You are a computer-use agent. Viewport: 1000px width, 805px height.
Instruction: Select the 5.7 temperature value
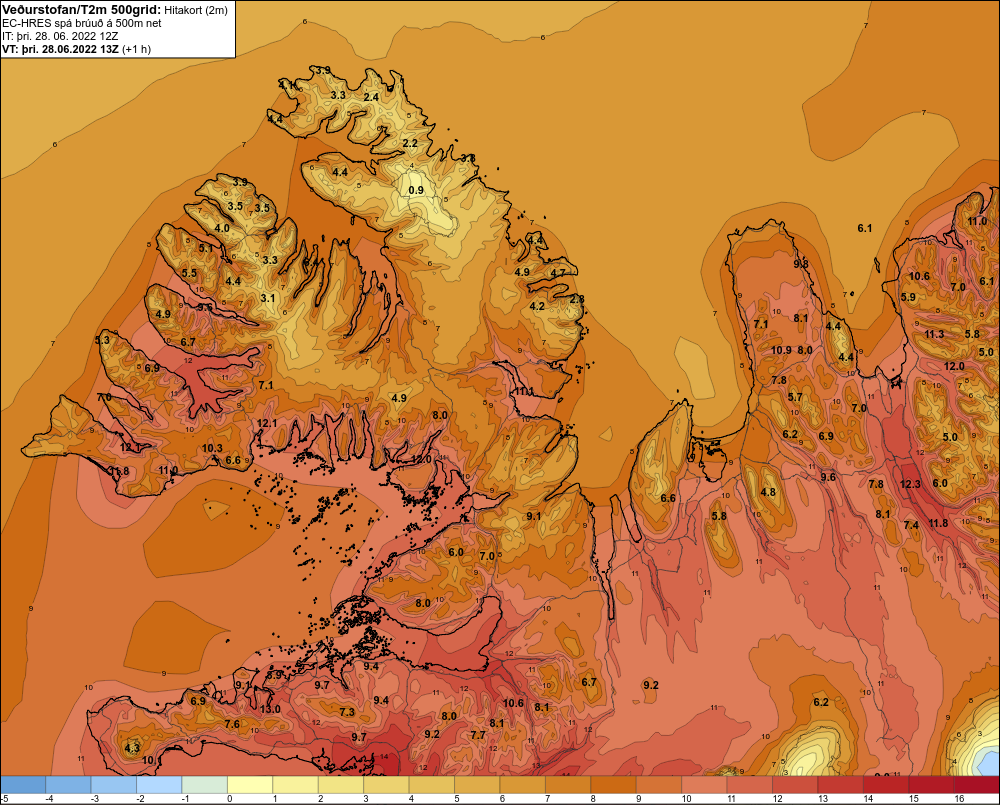pos(795,397)
